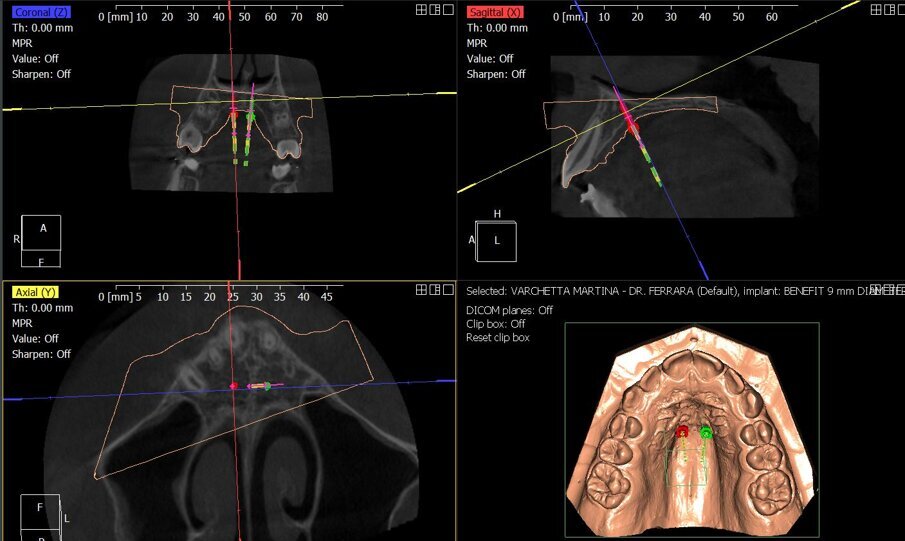
Task: Select red implant marker in Axial view
Action: pyautogui.click(x=234, y=386)
